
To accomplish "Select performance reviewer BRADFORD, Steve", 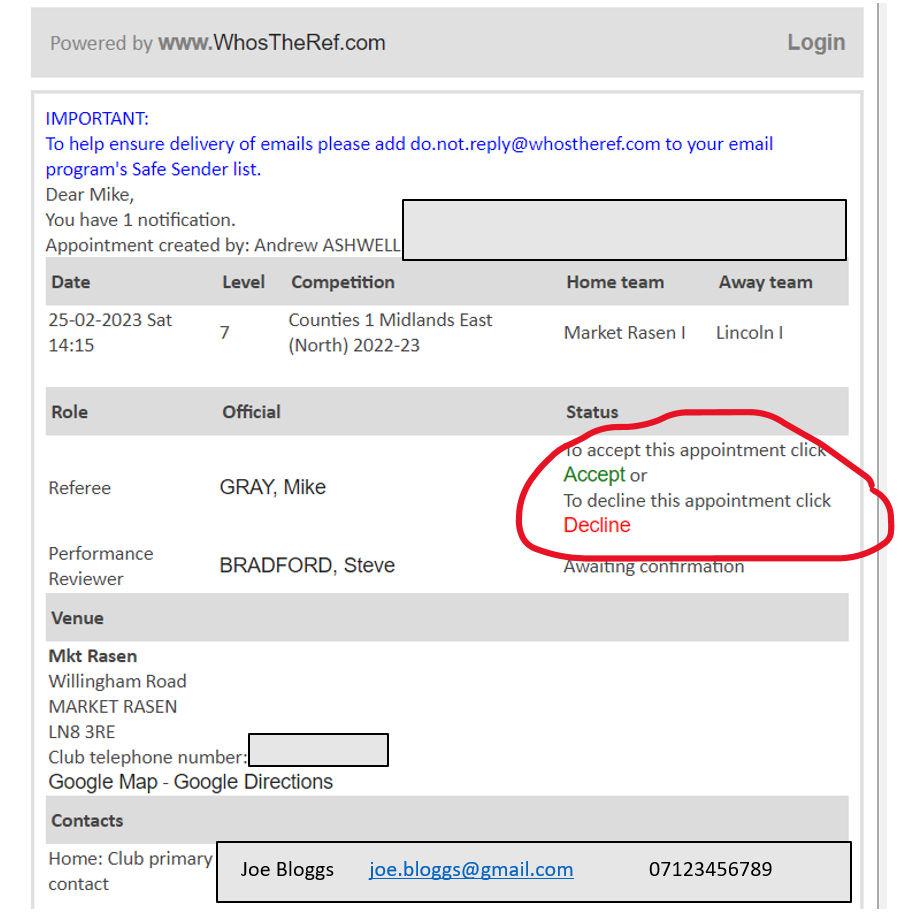I will pos(307,566).
